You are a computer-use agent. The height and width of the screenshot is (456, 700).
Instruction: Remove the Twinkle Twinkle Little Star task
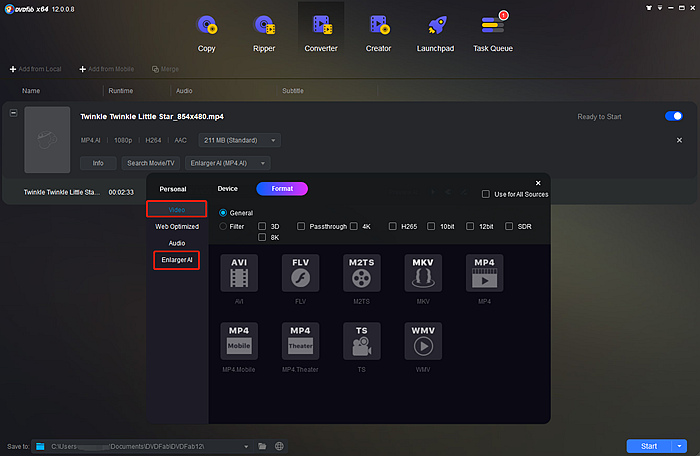point(679,140)
